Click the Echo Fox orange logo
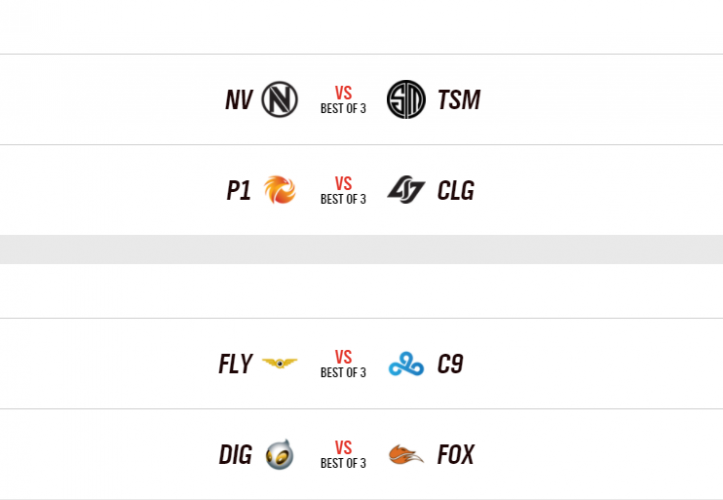 pyautogui.click(x=406, y=455)
